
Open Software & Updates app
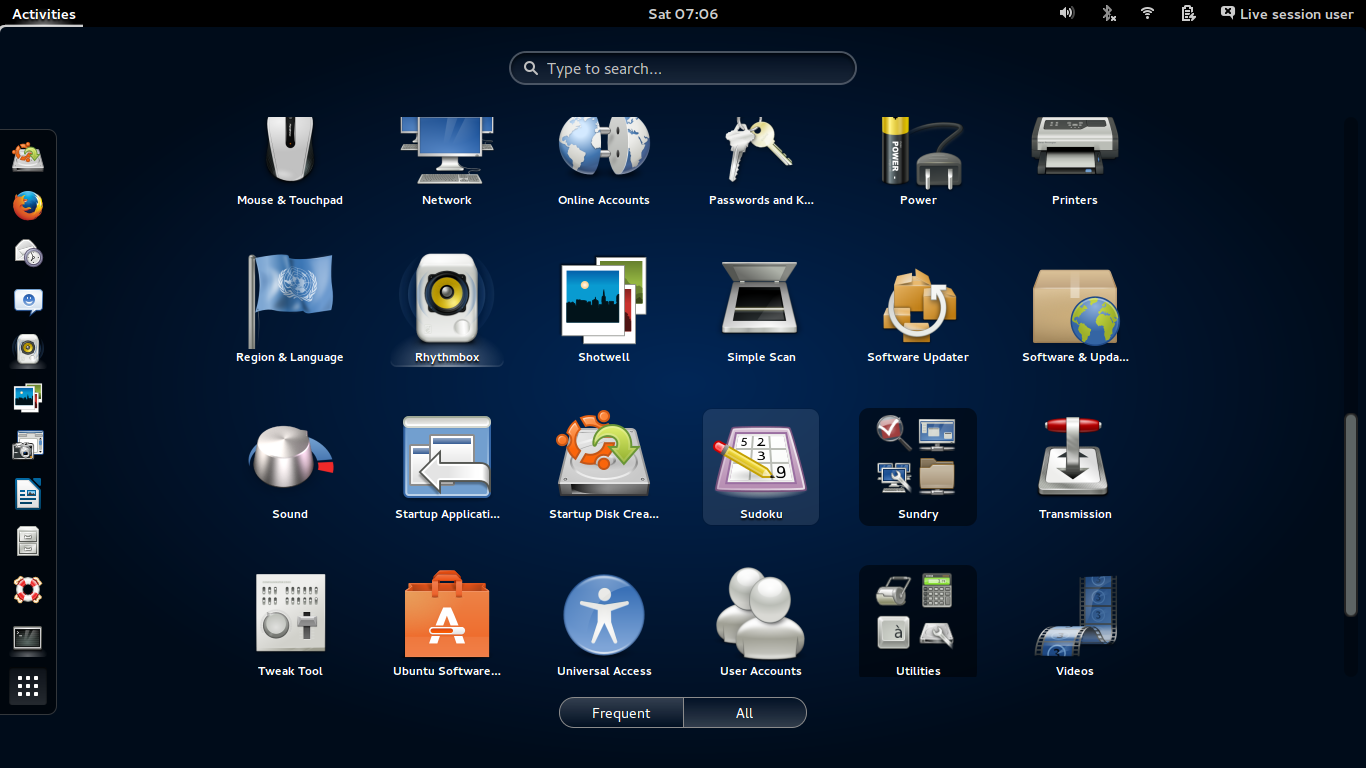pyautogui.click(x=1075, y=309)
